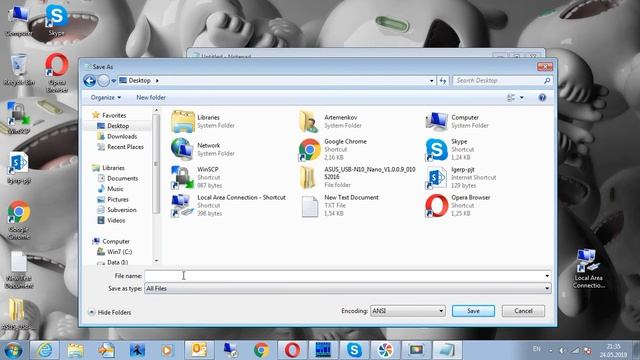
Task: Open Opera from the taskbar
Action: [x=292, y=350]
